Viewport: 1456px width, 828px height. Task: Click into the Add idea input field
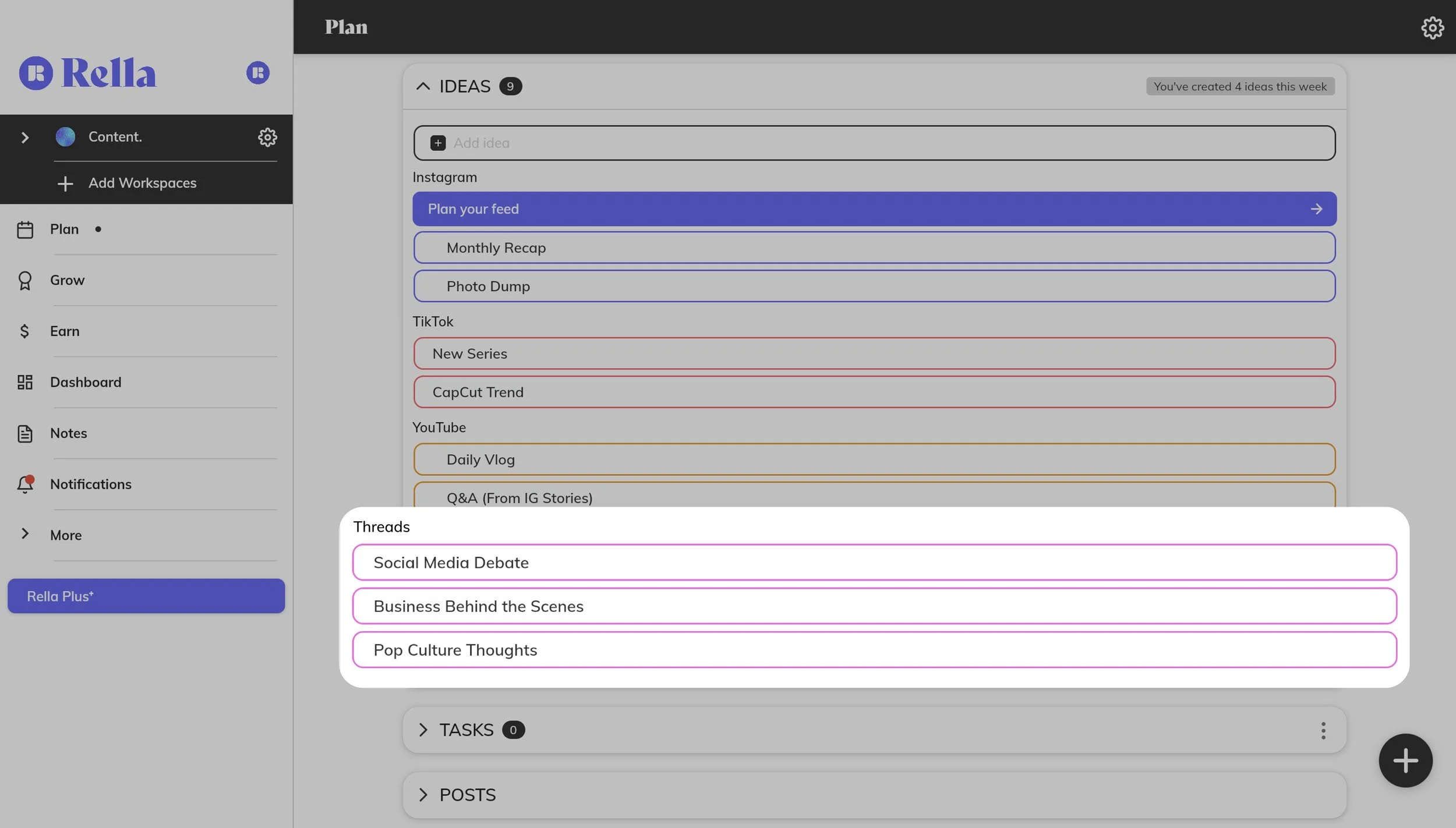tap(874, 143)
